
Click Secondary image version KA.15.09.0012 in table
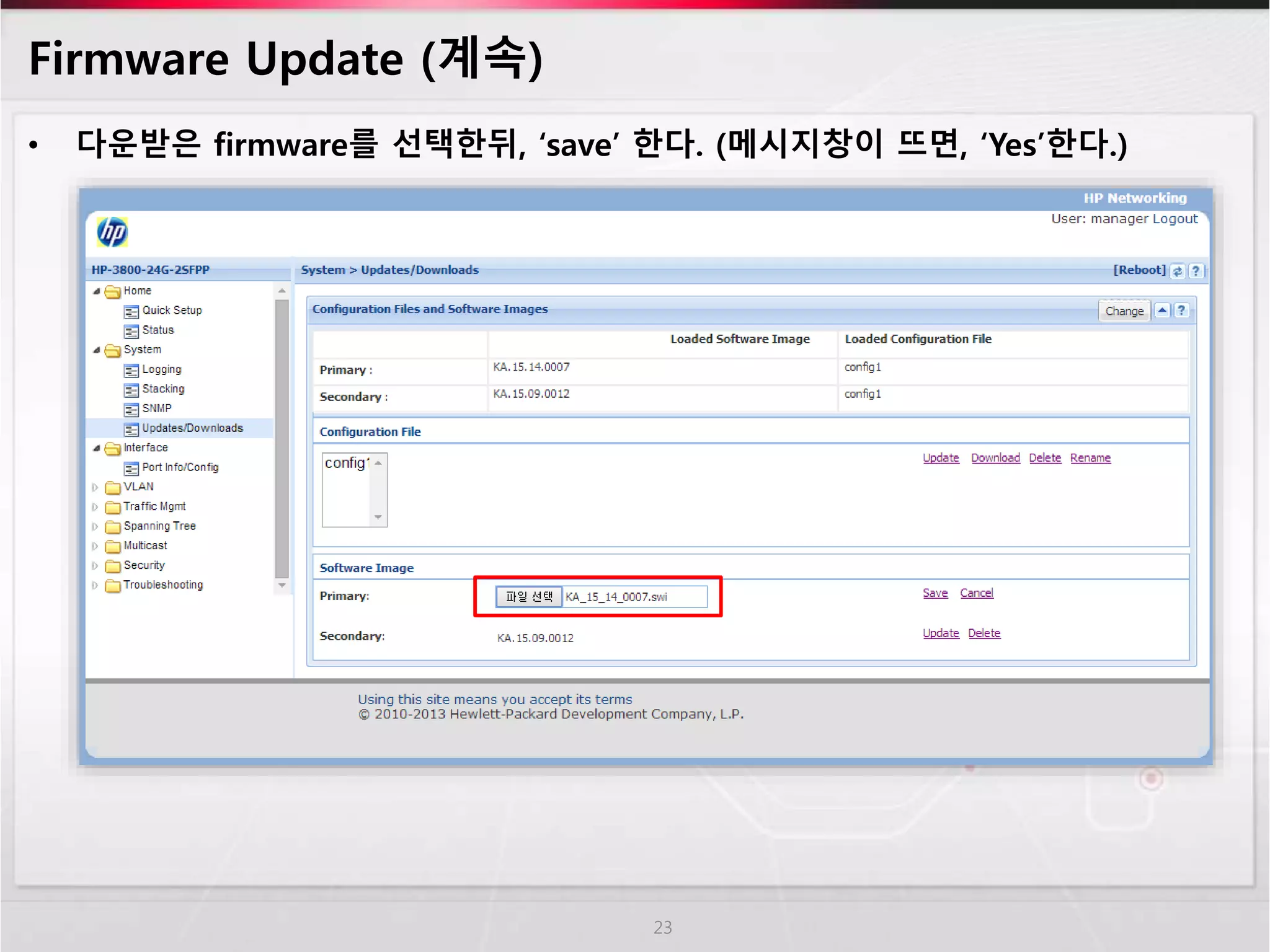[531, 394]
